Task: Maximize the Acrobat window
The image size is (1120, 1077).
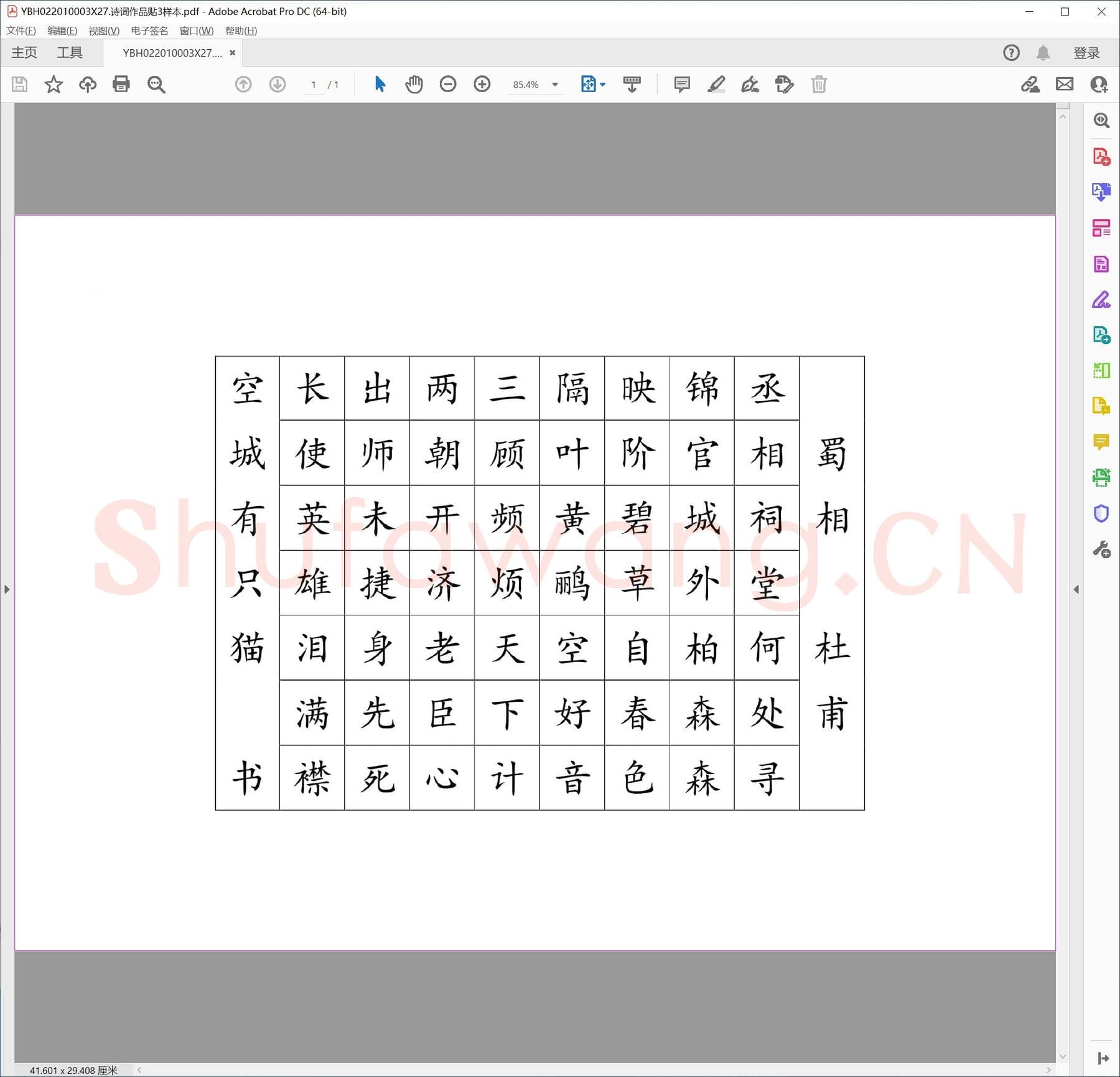Action: pos(1065,11)
